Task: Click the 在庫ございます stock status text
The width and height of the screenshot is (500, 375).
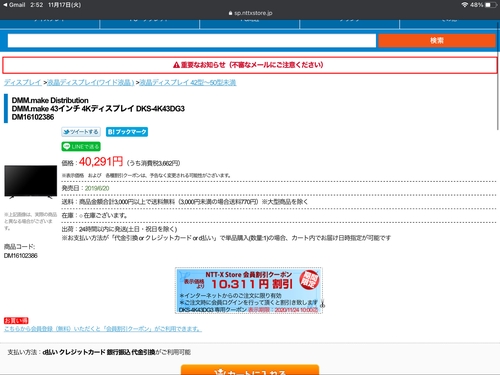Action: (x=105, y=215)
